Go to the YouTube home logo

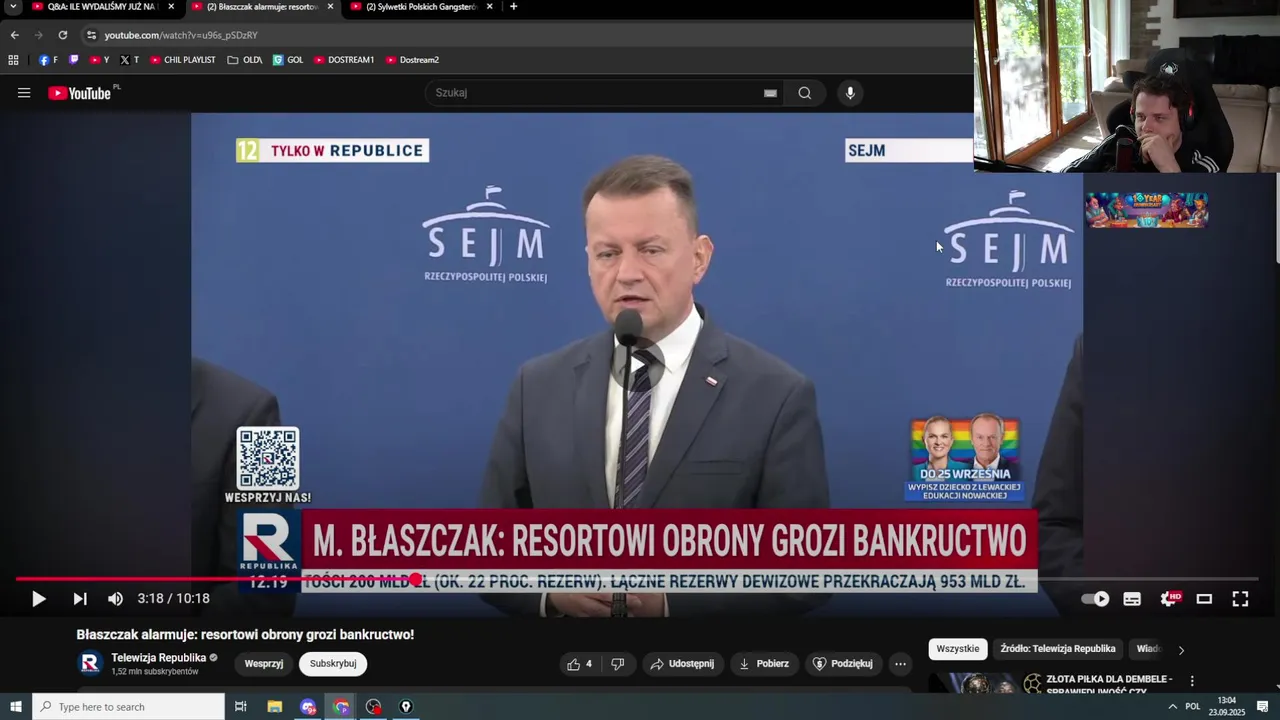tap(80, 93)
